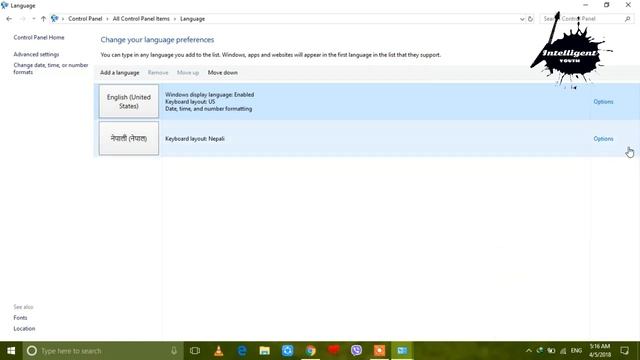The image size is (640, 360).
Task: Navigate to All Control Panel Items breadcrumb
Action: pos(141,19)
